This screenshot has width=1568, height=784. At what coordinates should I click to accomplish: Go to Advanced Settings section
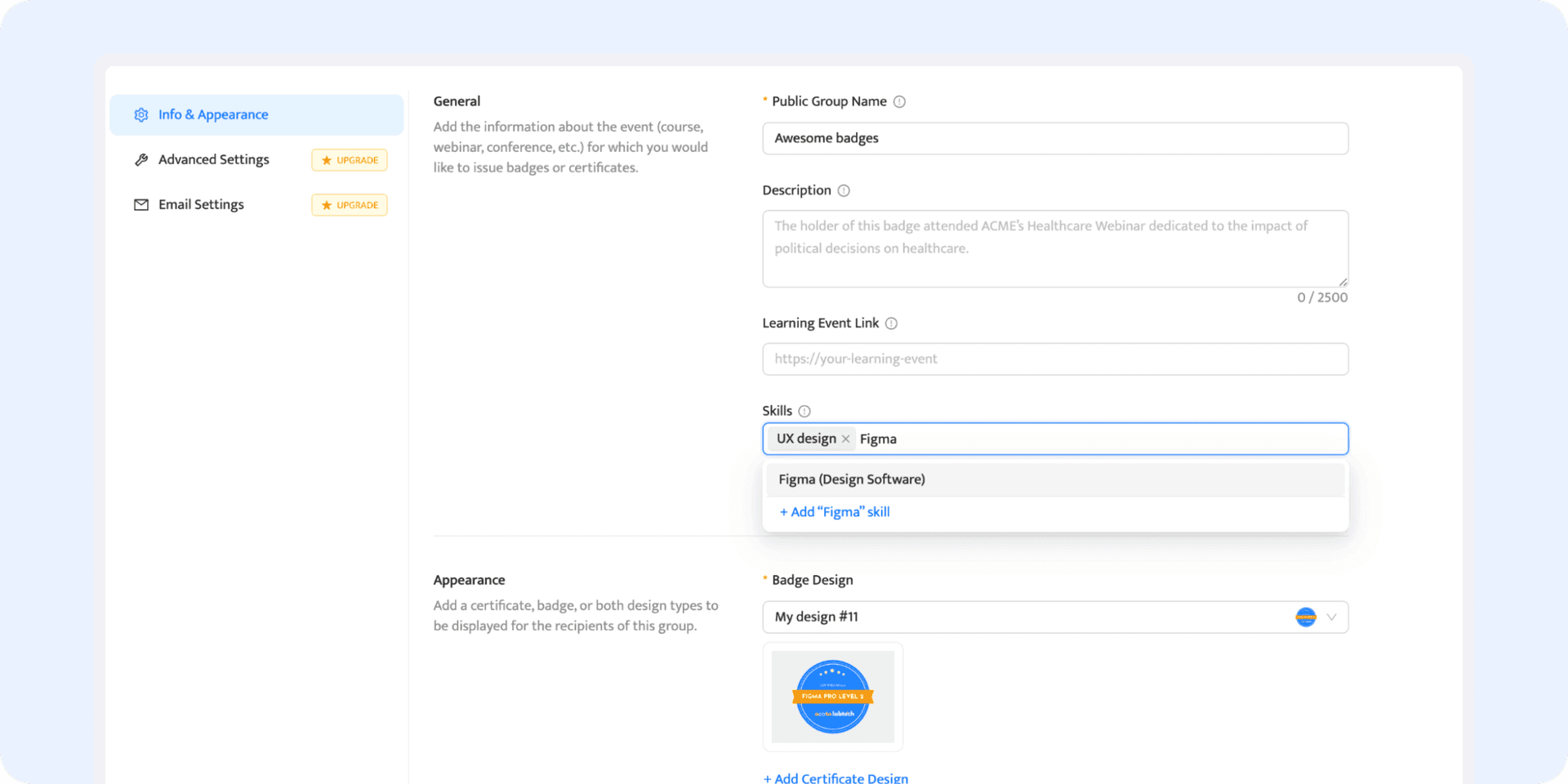coord(213,160)
